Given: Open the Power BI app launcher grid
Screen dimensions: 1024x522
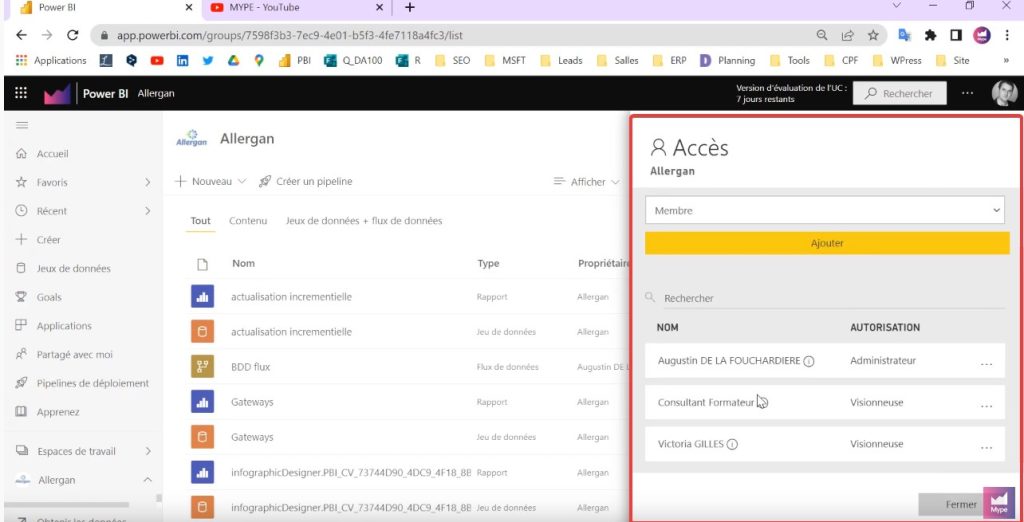Looking at the screenshot, I should point(21,93).
